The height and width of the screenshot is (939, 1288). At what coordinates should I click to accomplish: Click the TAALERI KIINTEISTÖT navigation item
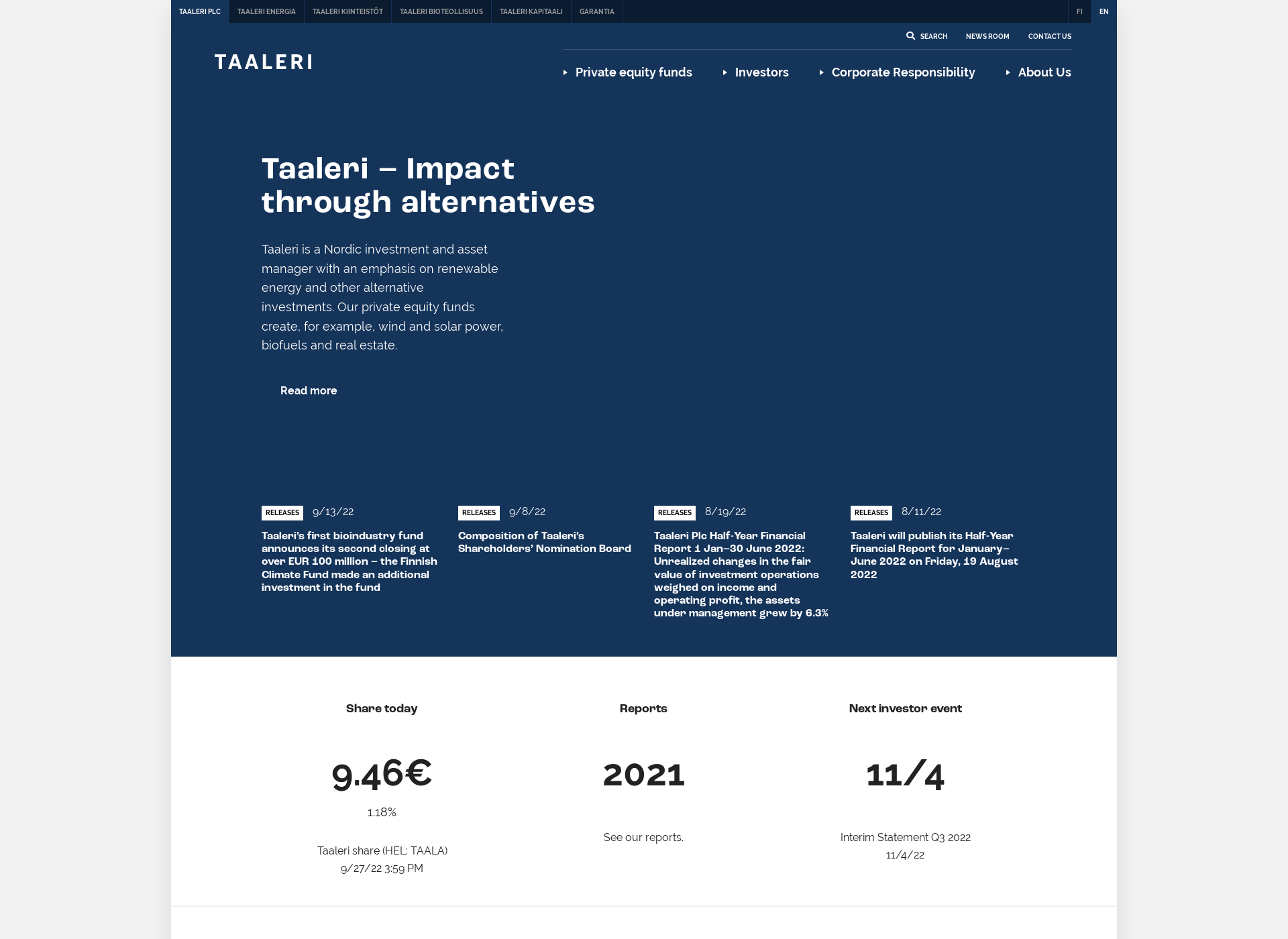[x=348, y=11]
